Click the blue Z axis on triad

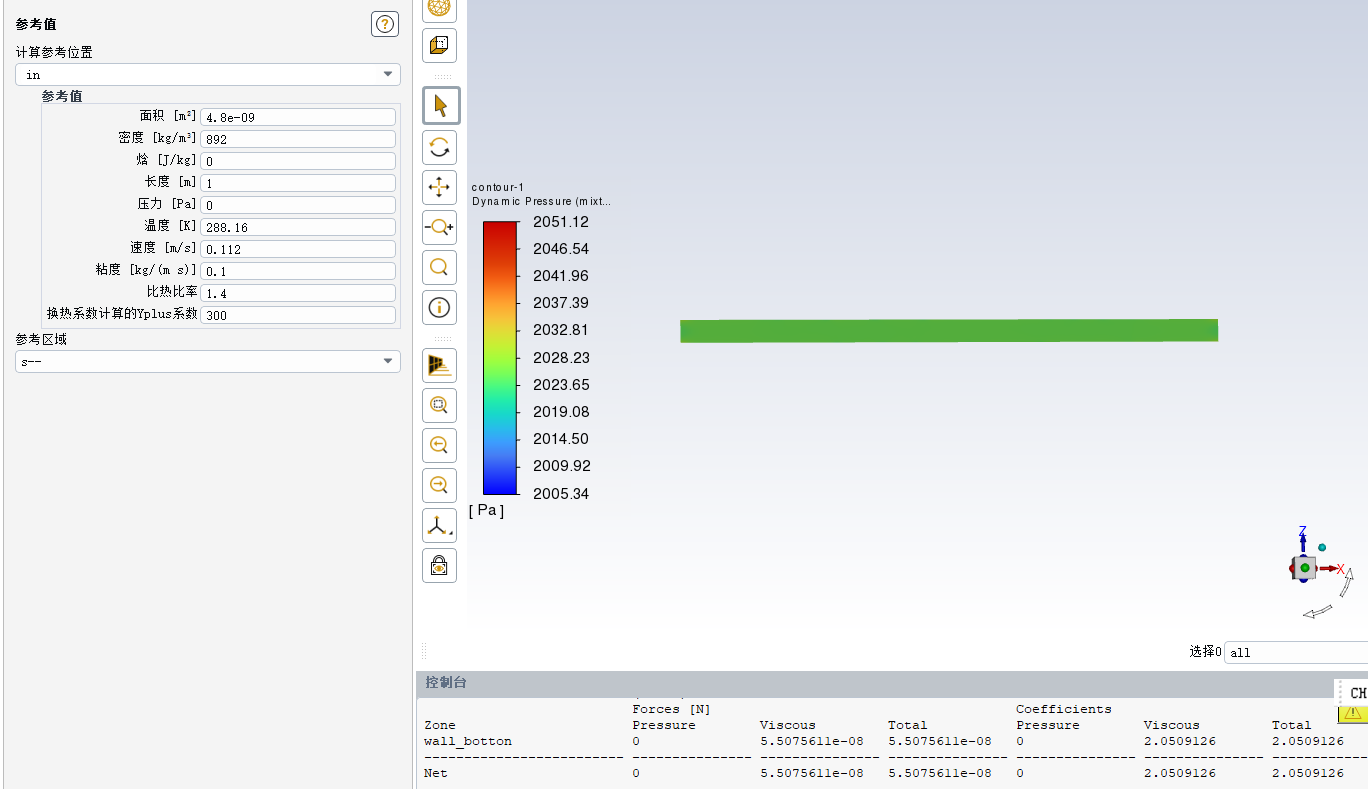point(1303,534)
